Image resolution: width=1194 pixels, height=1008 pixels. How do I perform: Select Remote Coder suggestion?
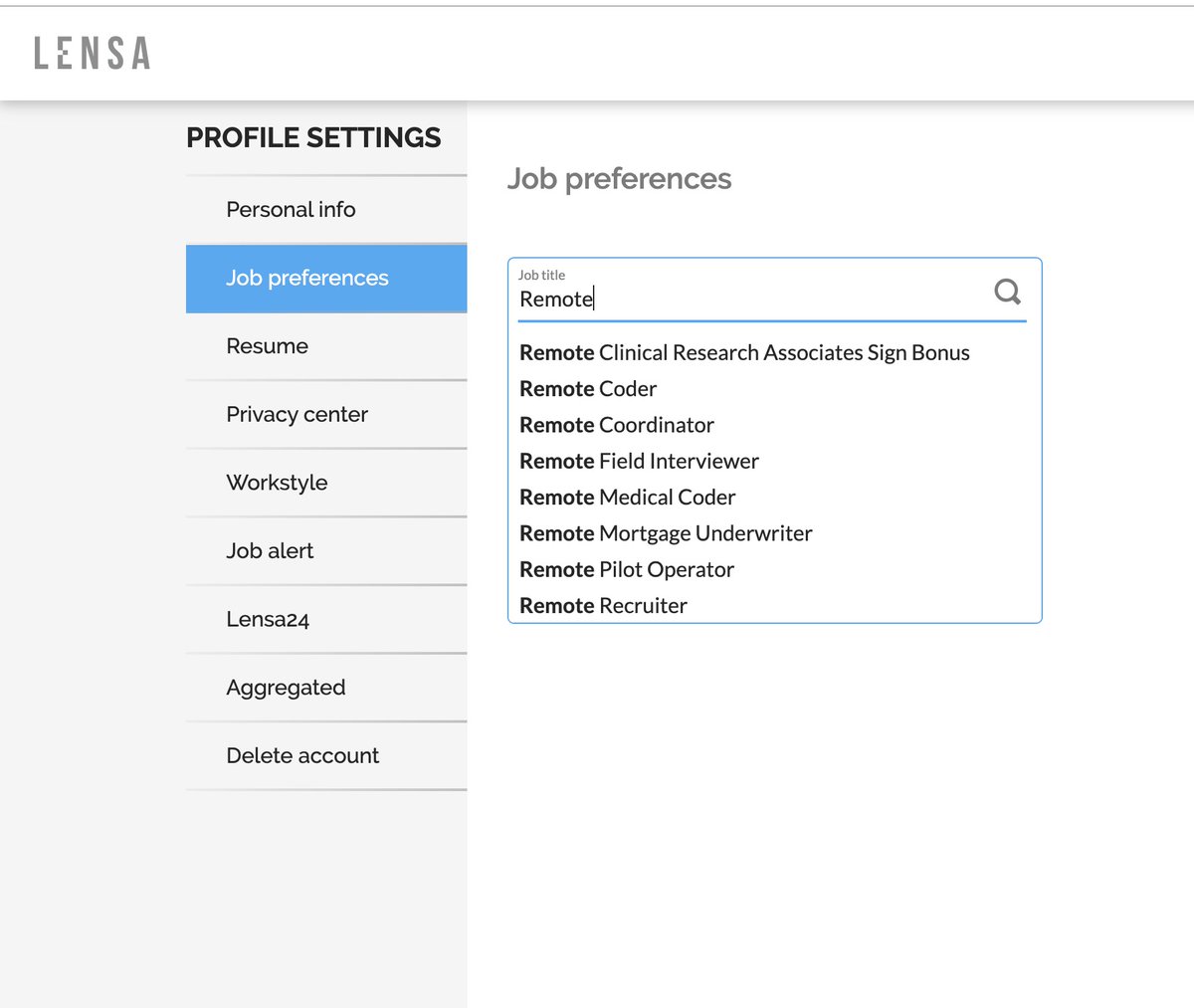tap(774, 389)
